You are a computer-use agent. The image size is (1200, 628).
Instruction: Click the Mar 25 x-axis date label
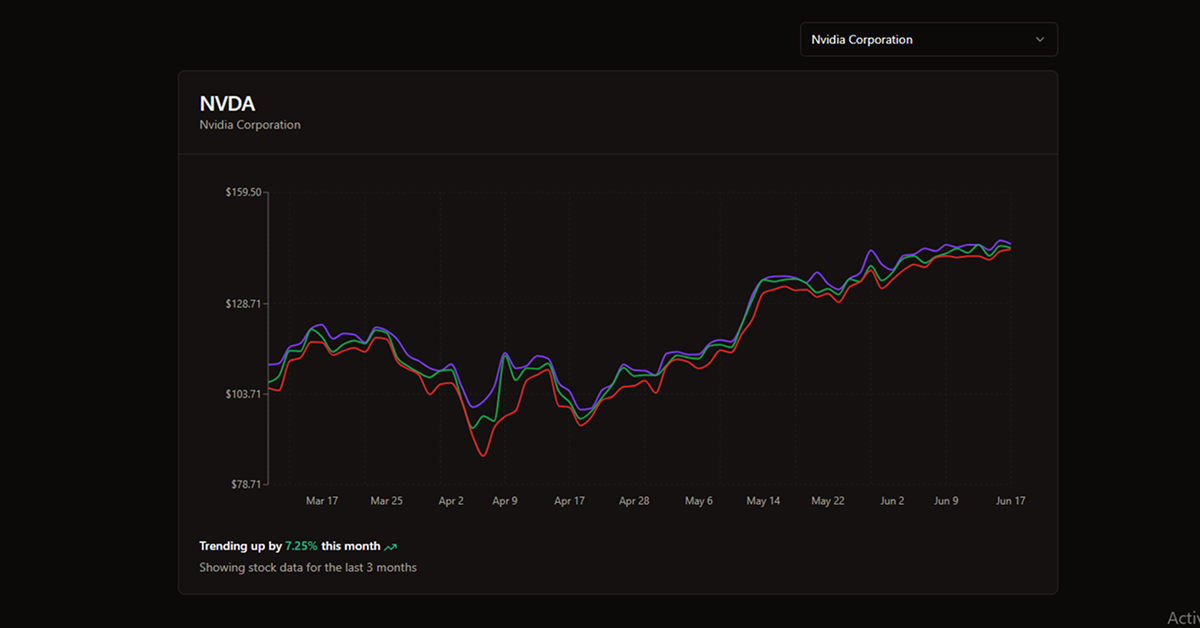tap(386, 501)
